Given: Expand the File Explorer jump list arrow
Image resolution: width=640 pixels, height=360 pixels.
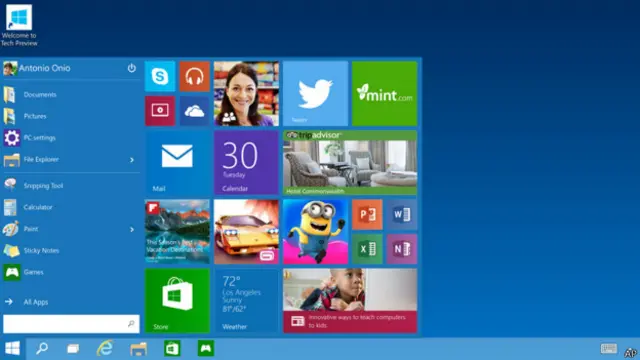Looking at the screenshot, I should click(132, 160).
